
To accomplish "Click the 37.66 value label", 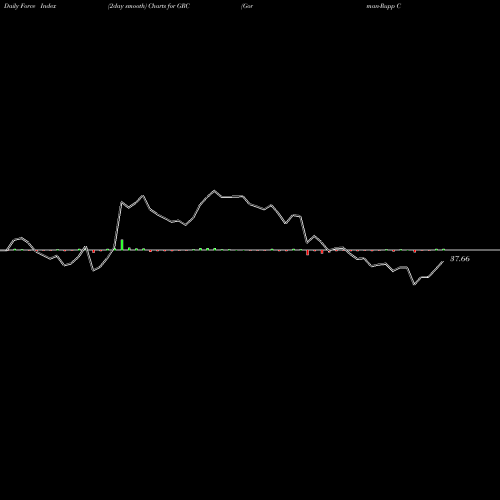I will pyautogui.click(x=460, y=259).
